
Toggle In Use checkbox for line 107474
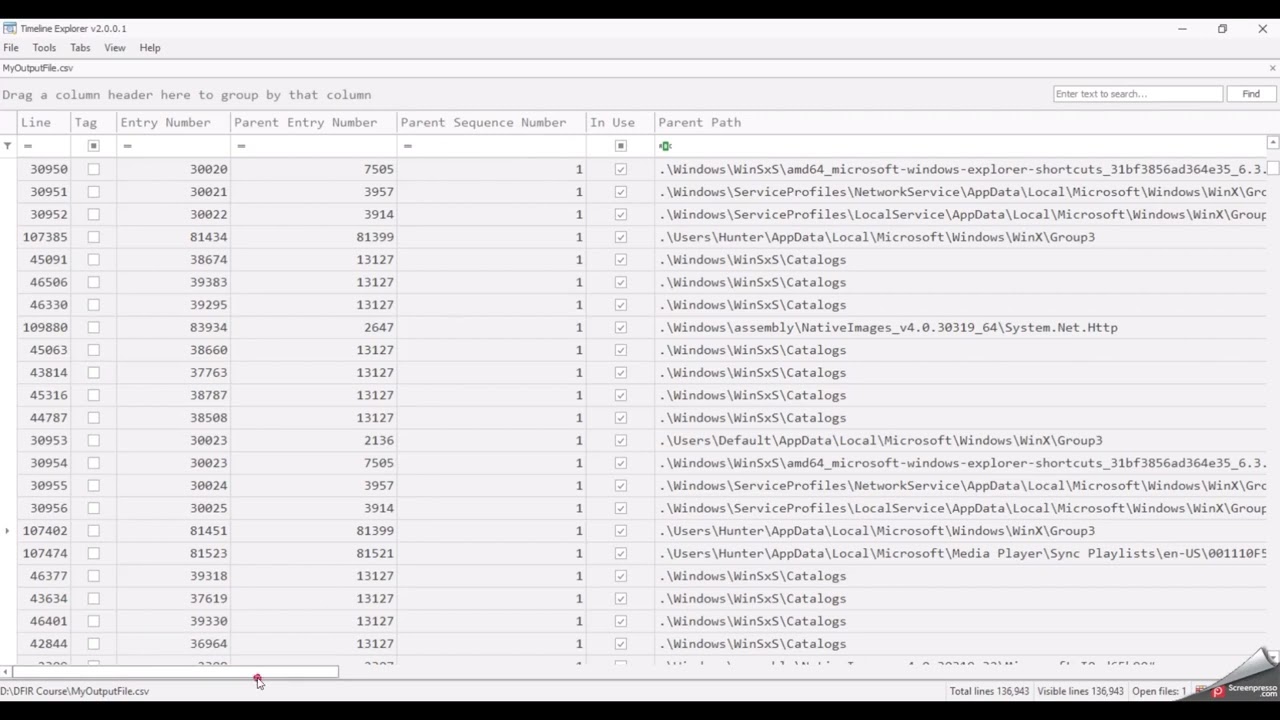pyautogui.click(x=620, y=553)
